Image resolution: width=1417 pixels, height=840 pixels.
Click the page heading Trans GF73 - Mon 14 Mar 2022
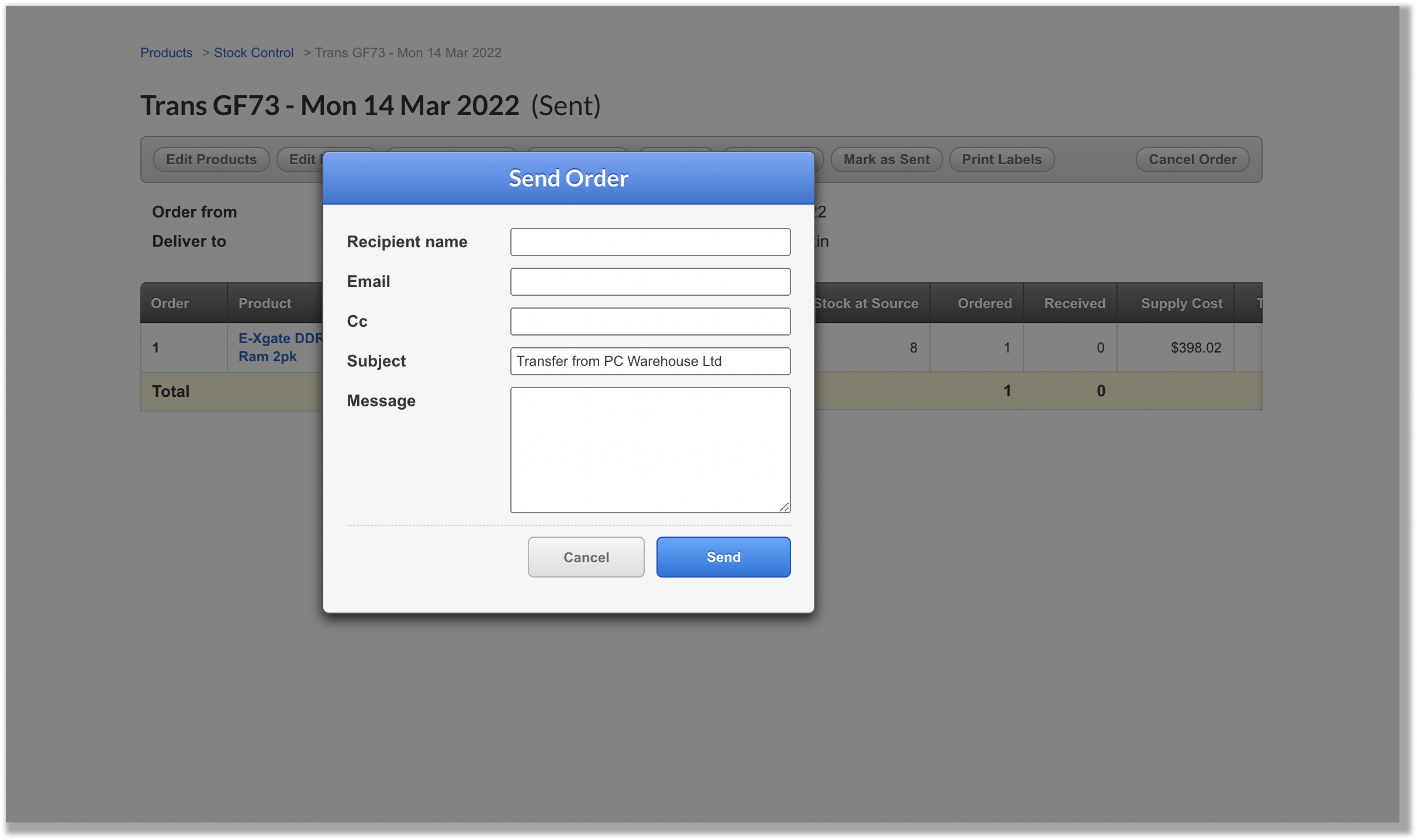click(x=330, y=106)
